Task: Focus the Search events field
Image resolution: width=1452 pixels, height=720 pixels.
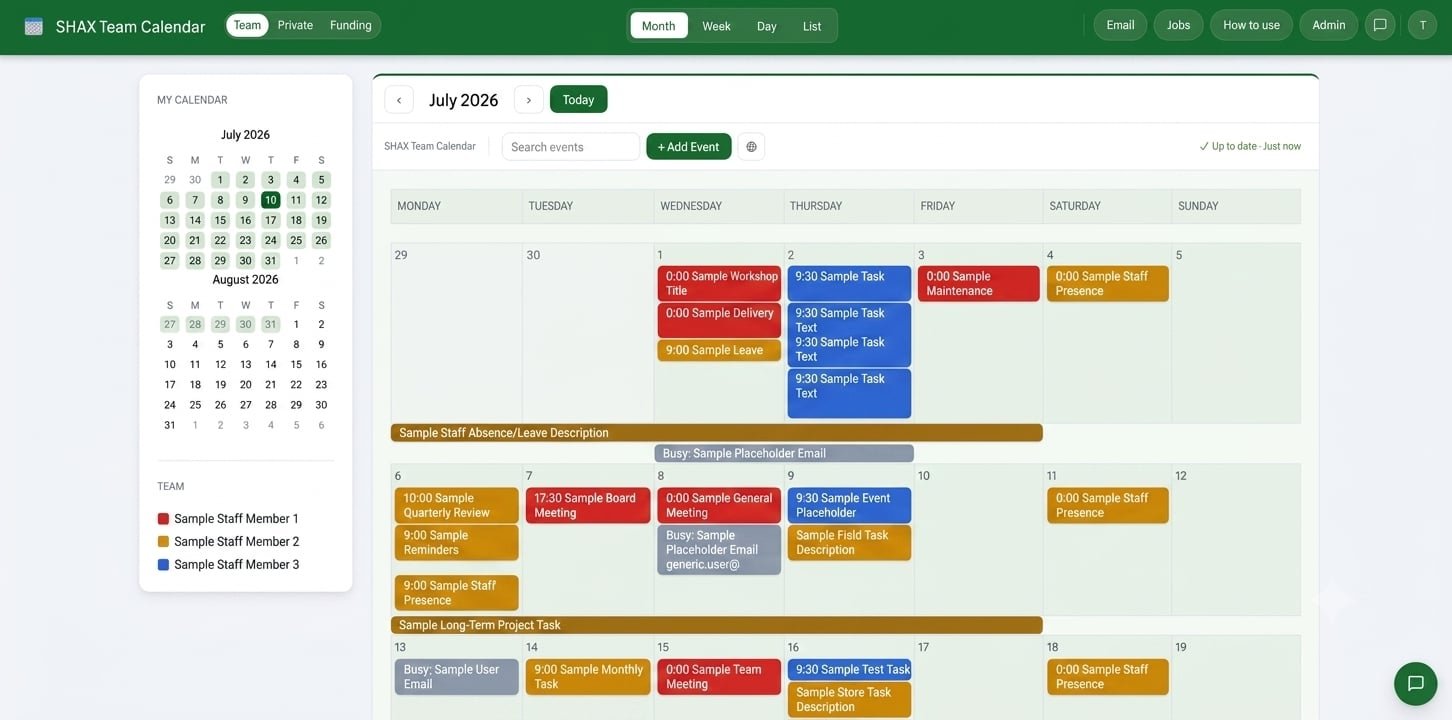Action: pos(571,147)
